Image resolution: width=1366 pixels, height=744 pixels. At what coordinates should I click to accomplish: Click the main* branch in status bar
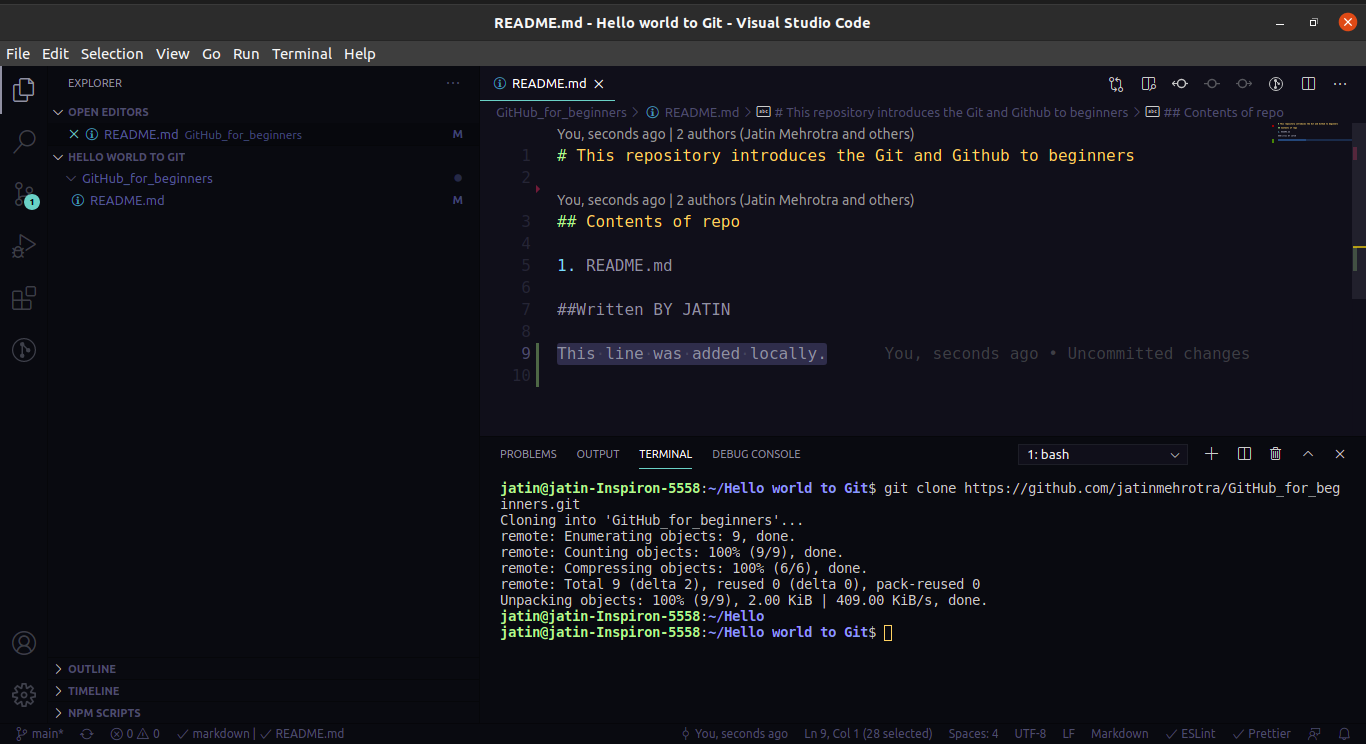[x=39, y=734]
